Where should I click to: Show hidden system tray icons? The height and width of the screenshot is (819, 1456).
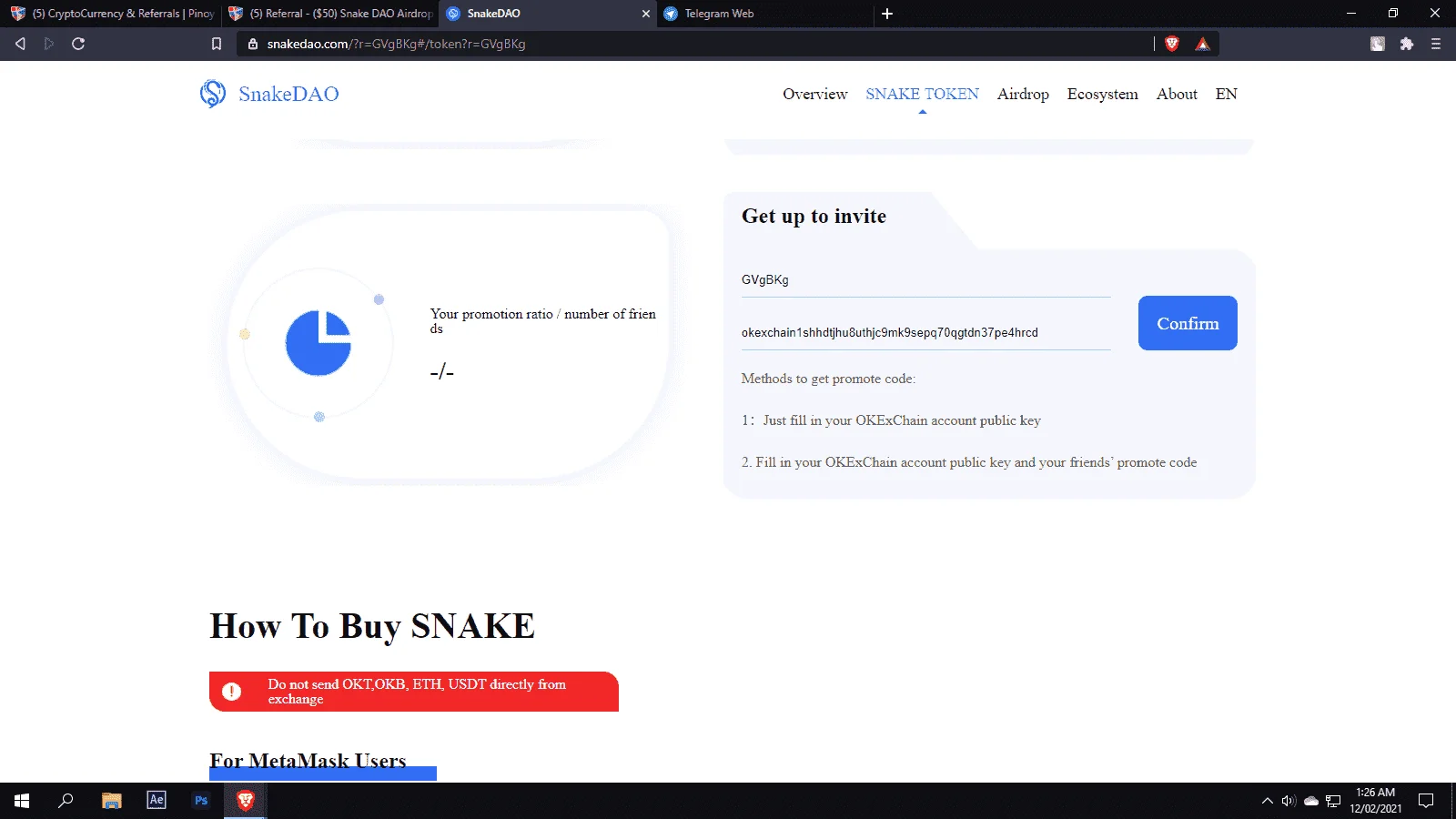(1267, 801)
